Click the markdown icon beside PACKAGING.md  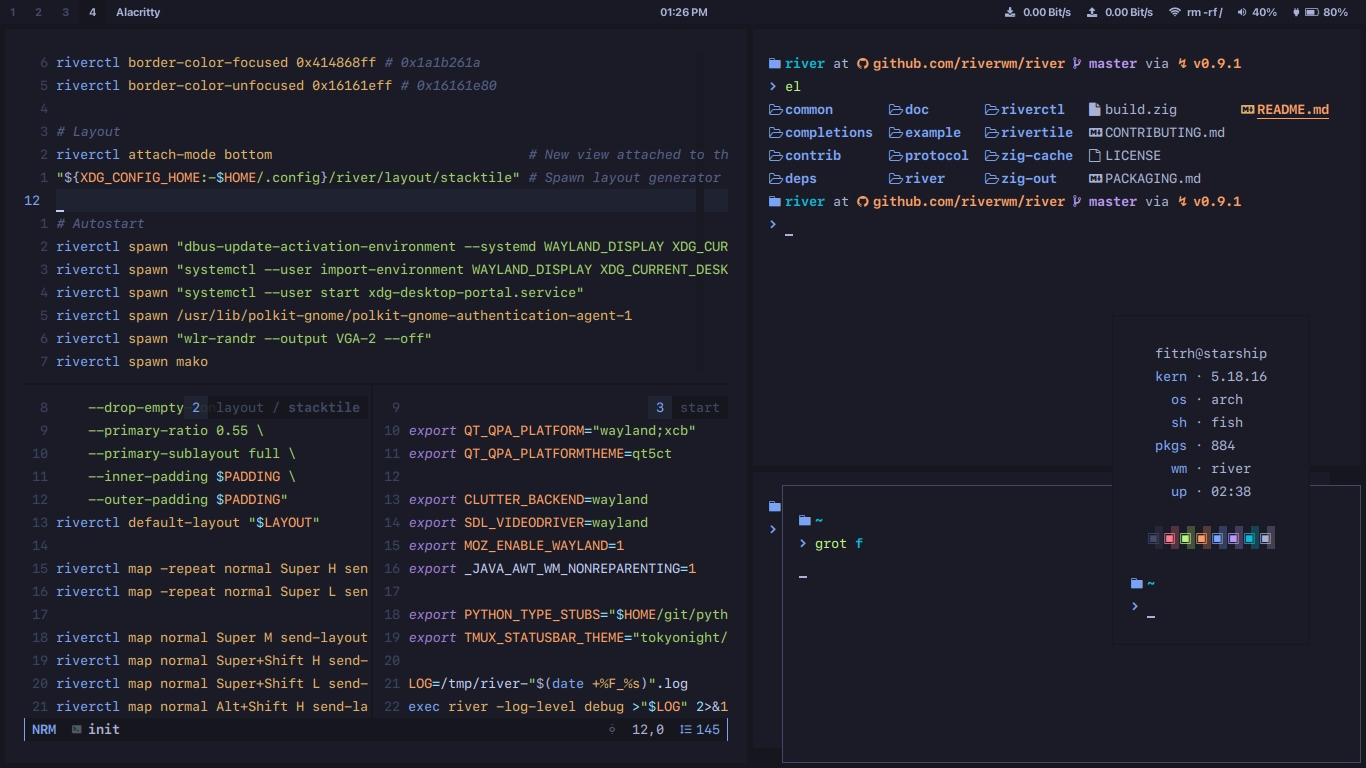1094,178
